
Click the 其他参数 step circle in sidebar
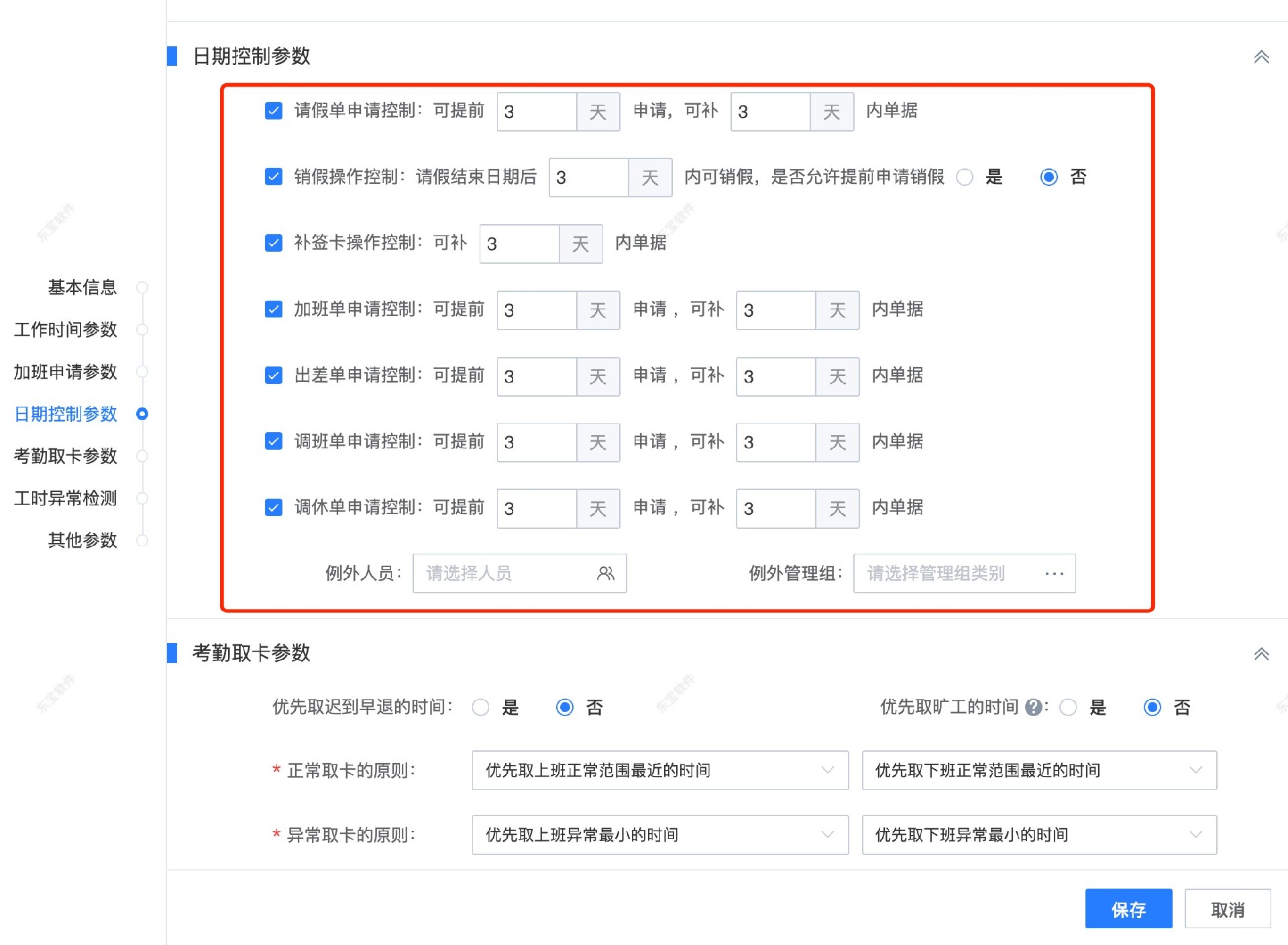(142, 540)
